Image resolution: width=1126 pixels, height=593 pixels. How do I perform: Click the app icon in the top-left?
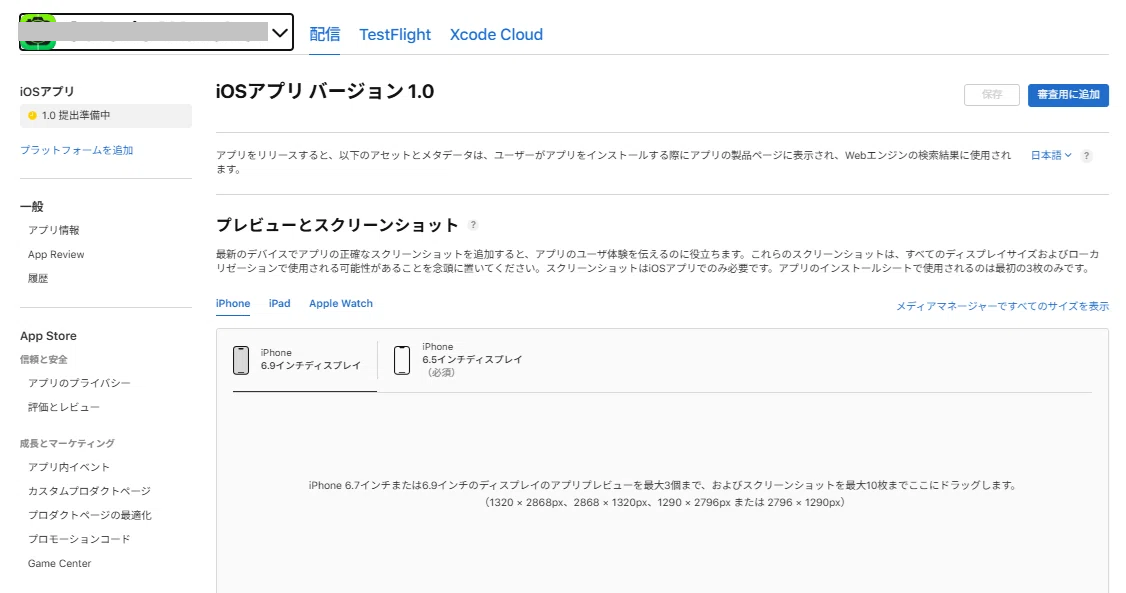[35, 32]
